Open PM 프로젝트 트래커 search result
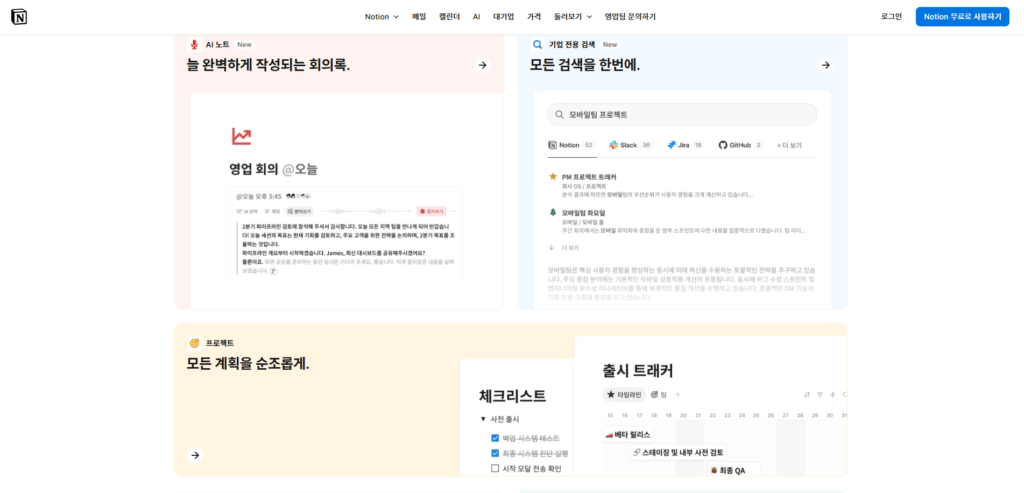Image resolution: width=1024 pixels, height=493 pixels. click(589, 177)
